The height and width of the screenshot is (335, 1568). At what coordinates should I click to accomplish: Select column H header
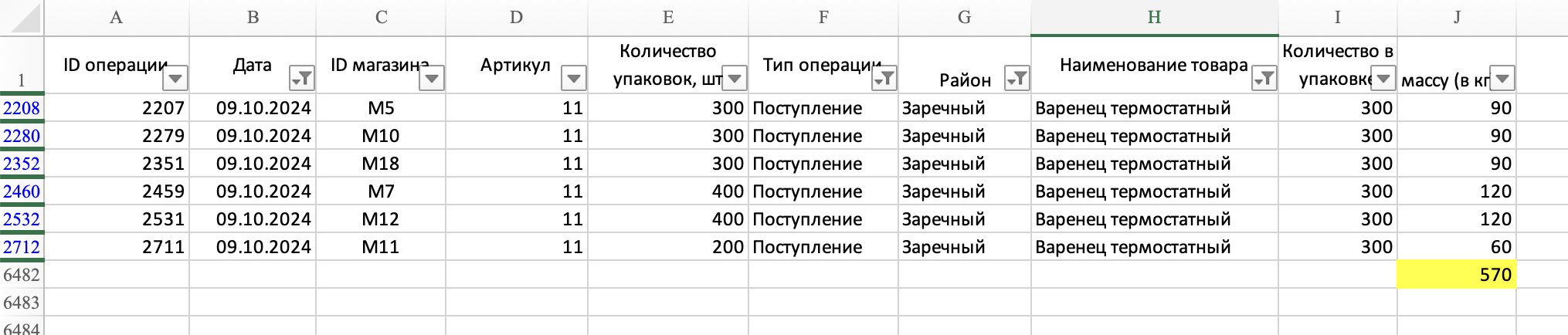pos(1155,18)
